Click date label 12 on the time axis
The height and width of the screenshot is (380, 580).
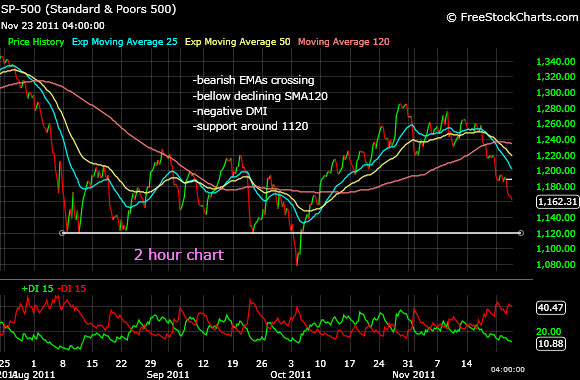click(203, 364)
